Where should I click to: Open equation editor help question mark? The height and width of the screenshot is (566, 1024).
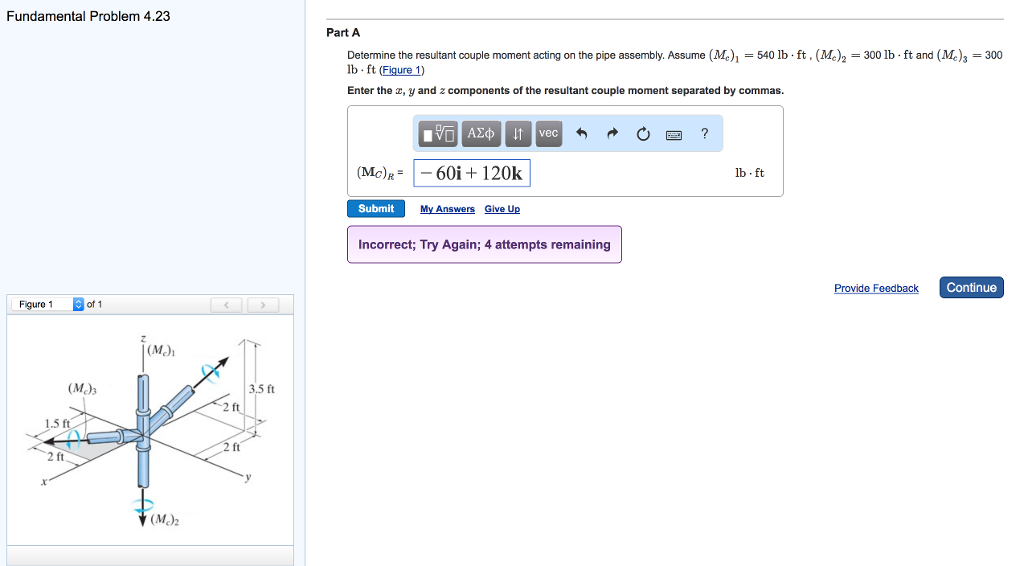click(x=704, y=133)
